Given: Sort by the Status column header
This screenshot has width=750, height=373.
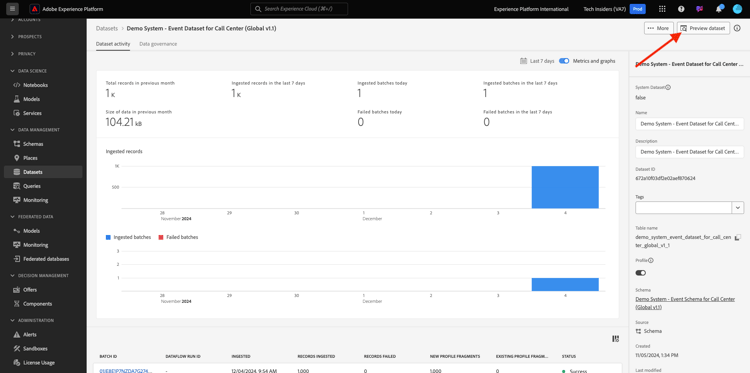Looking at the screenshot, I should coord(569,357).
